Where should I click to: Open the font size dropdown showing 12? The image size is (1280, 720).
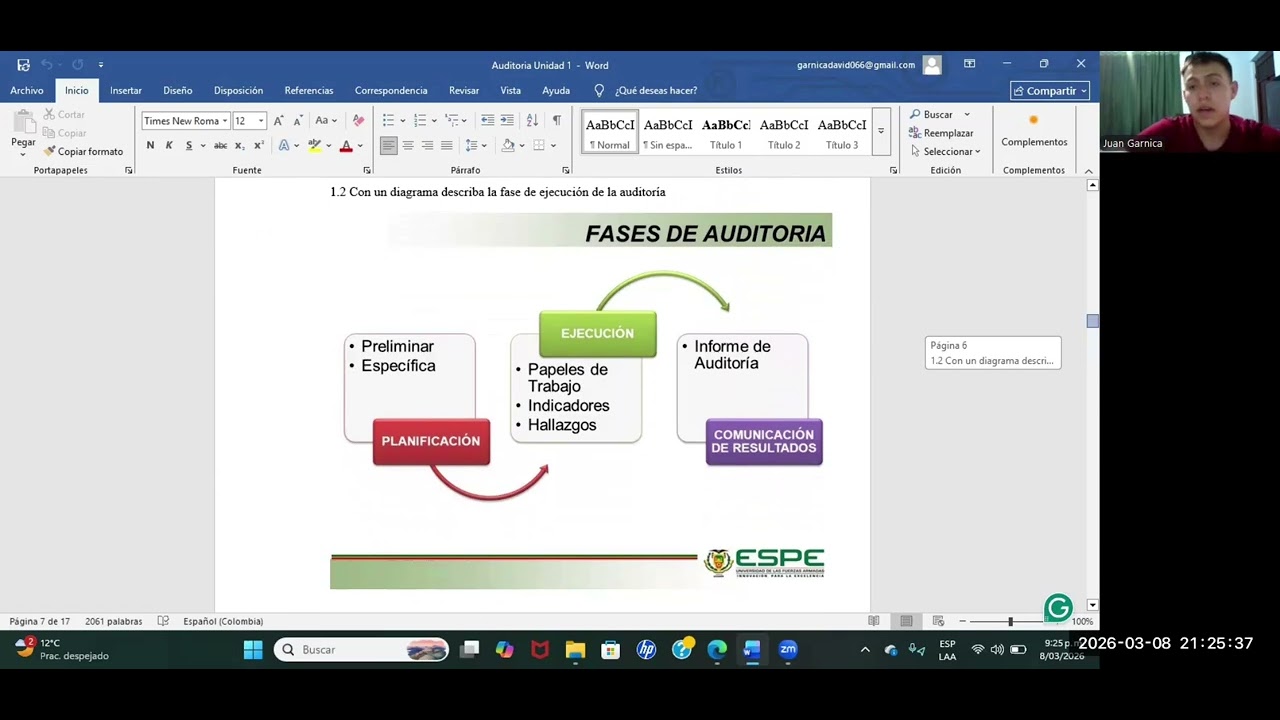pos(261,121)
